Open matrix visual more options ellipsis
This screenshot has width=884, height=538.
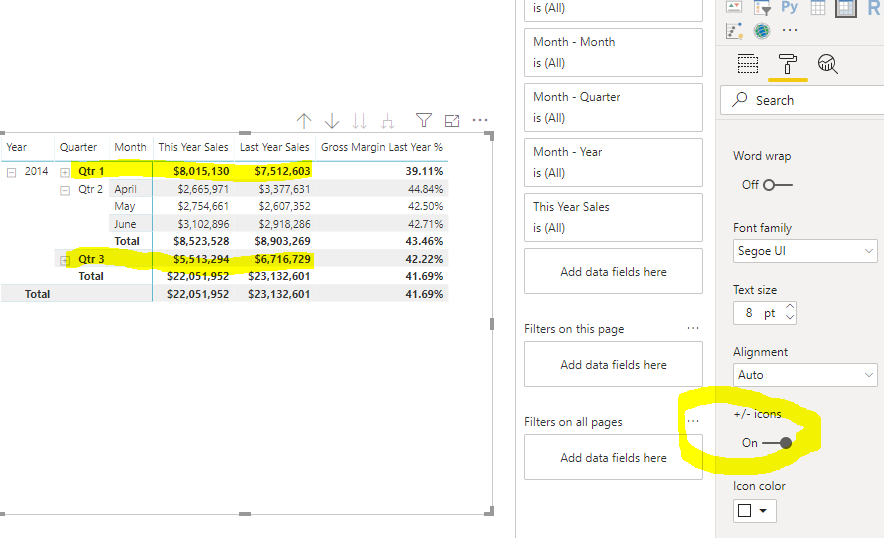(480, 120)
